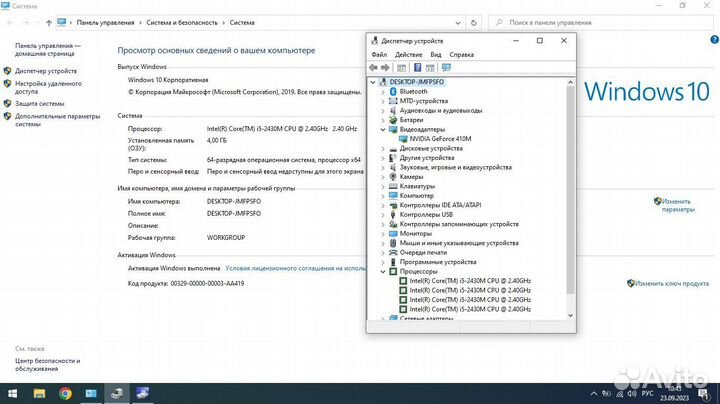The image size is (720, 404).
Task: Click Изменить параметры link
Action: (678, 205)
